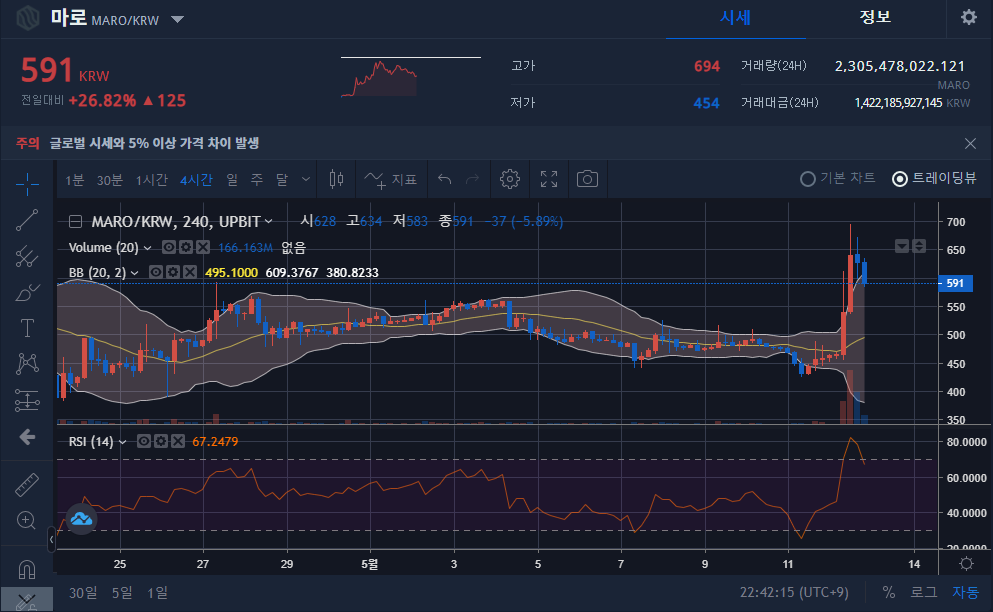Select the 트레이딩뷰 radio option
This screenshot has width=993, height=612.
click(933, 179)
